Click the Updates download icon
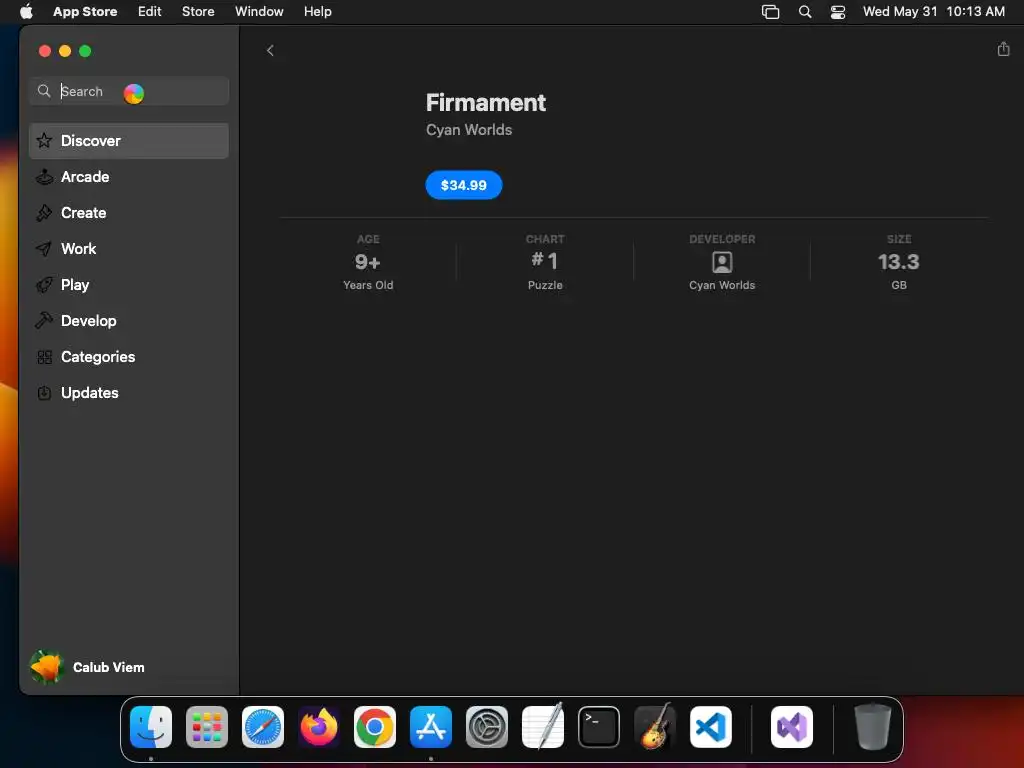 click(x=44, y=393)
